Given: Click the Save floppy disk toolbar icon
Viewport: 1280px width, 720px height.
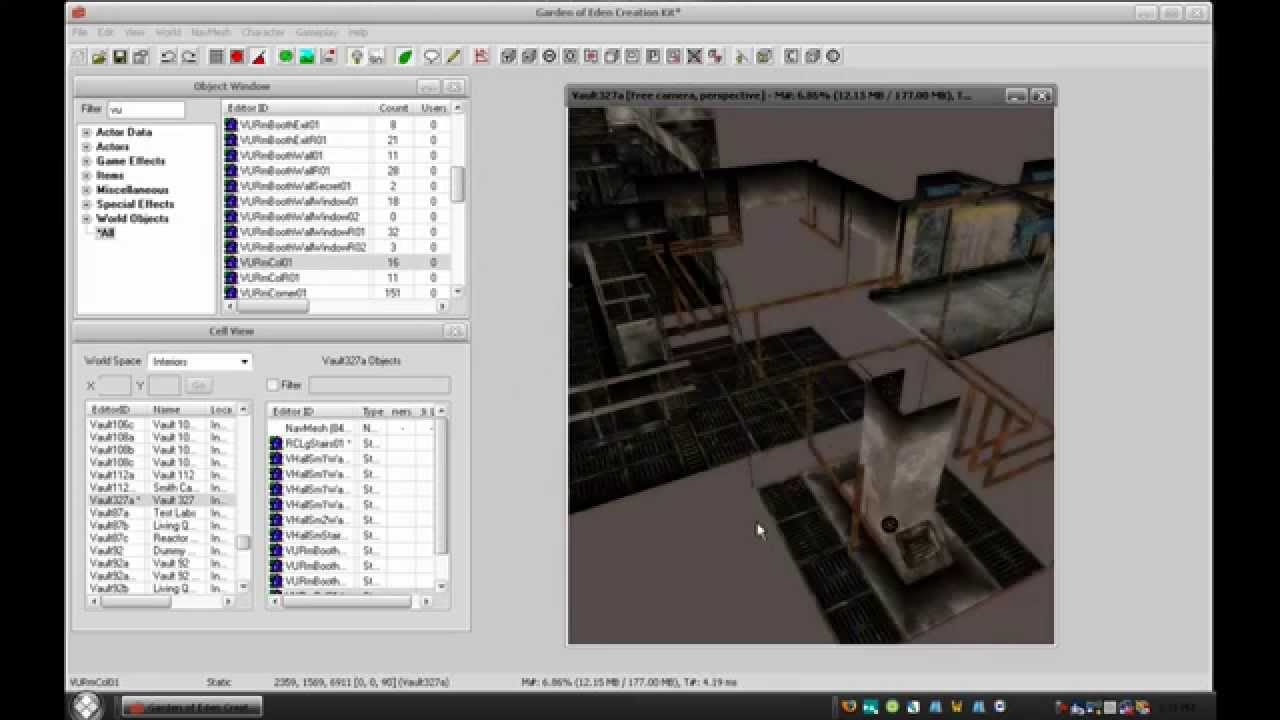Looking at the screenshot, I should point(119,57).
